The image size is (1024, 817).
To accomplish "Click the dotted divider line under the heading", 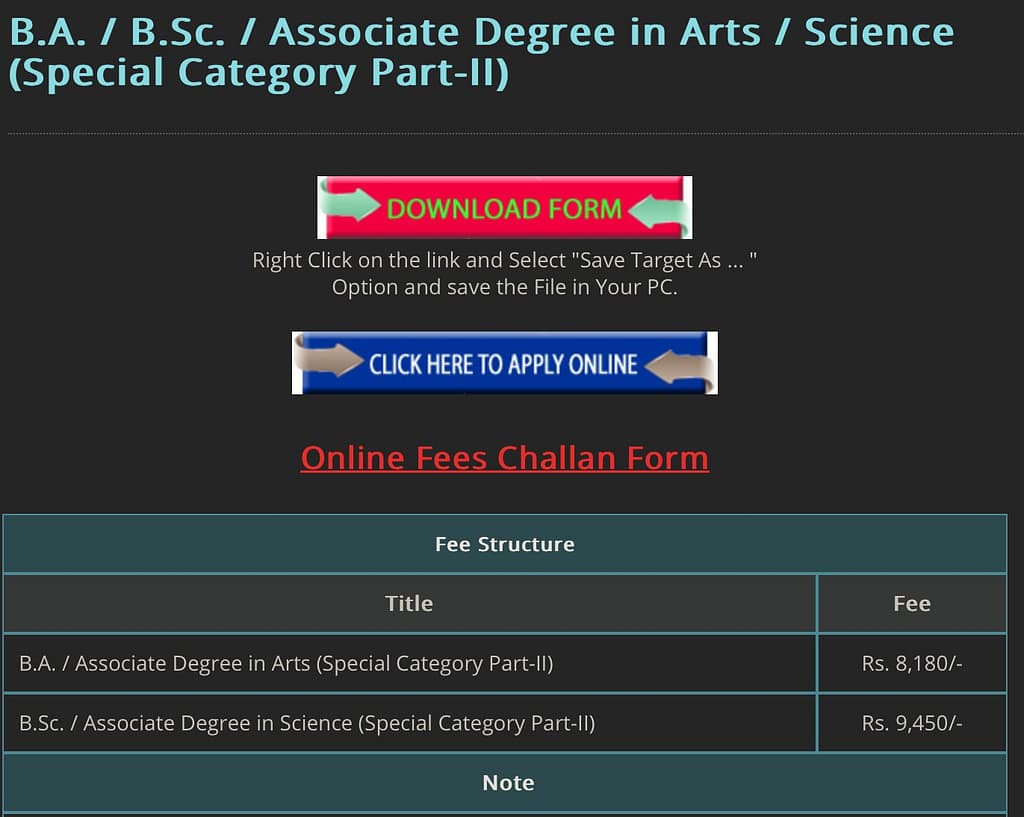I will (512, 133).
